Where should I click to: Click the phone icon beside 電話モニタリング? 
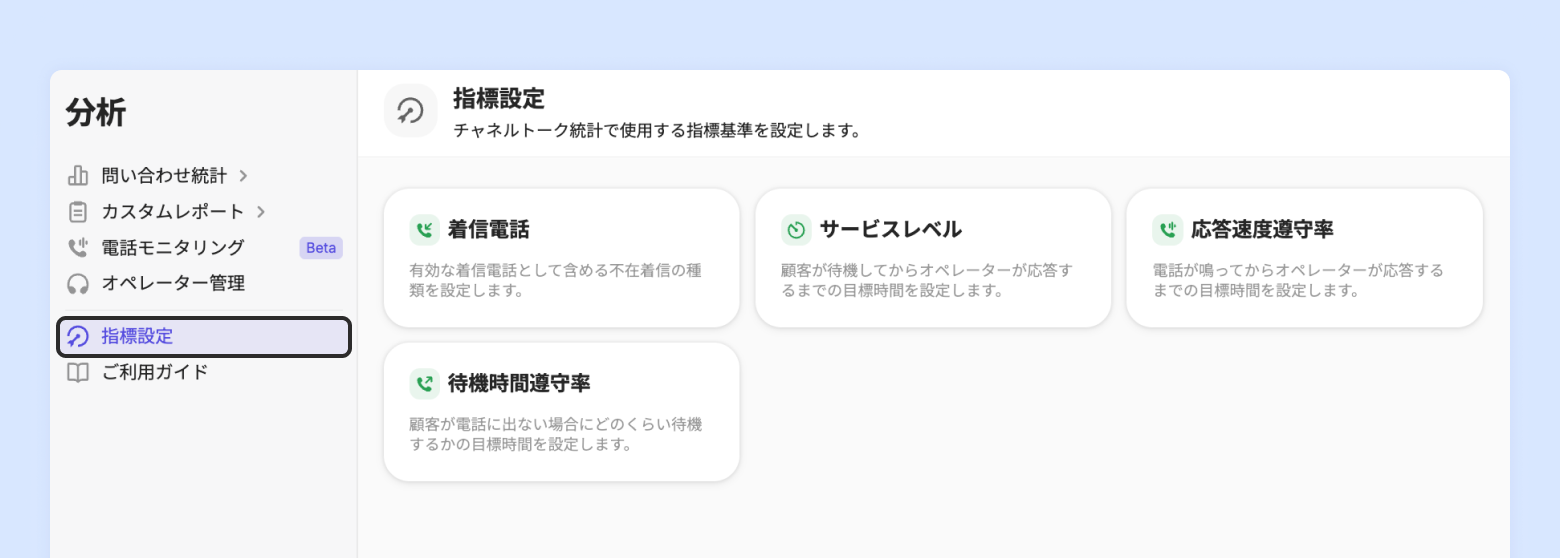pyautogui.click(x=78, y=248)
